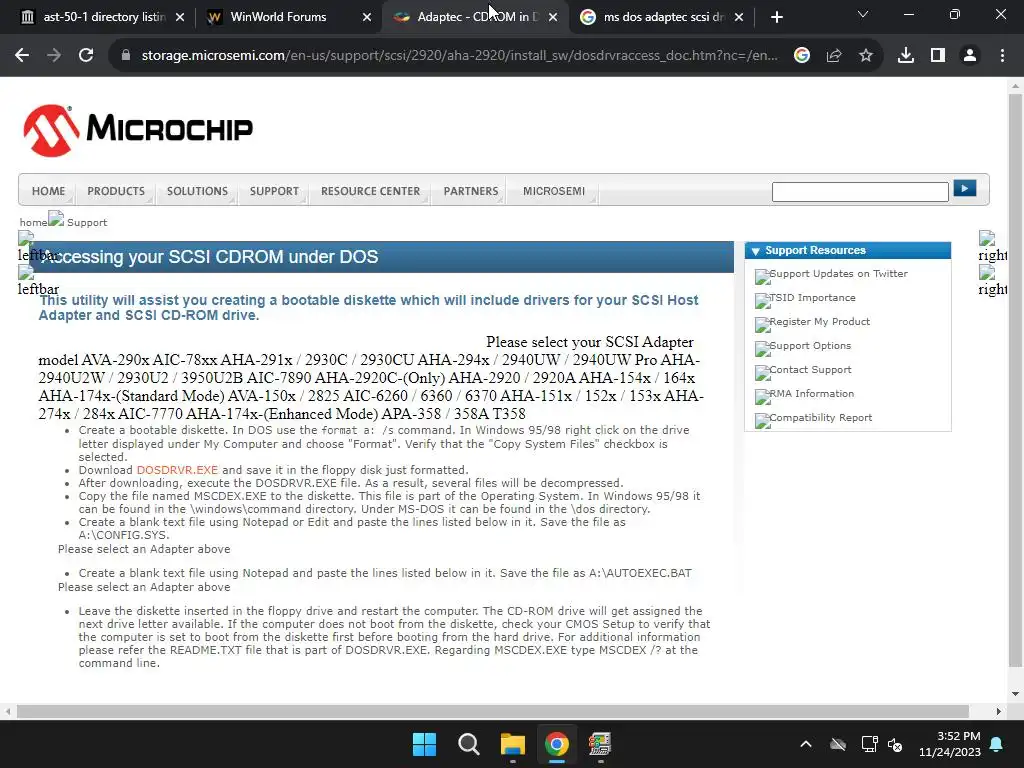Download the DOSDRVR.EXE link
Screen dimensions: 1024x768
click(177, 470)
